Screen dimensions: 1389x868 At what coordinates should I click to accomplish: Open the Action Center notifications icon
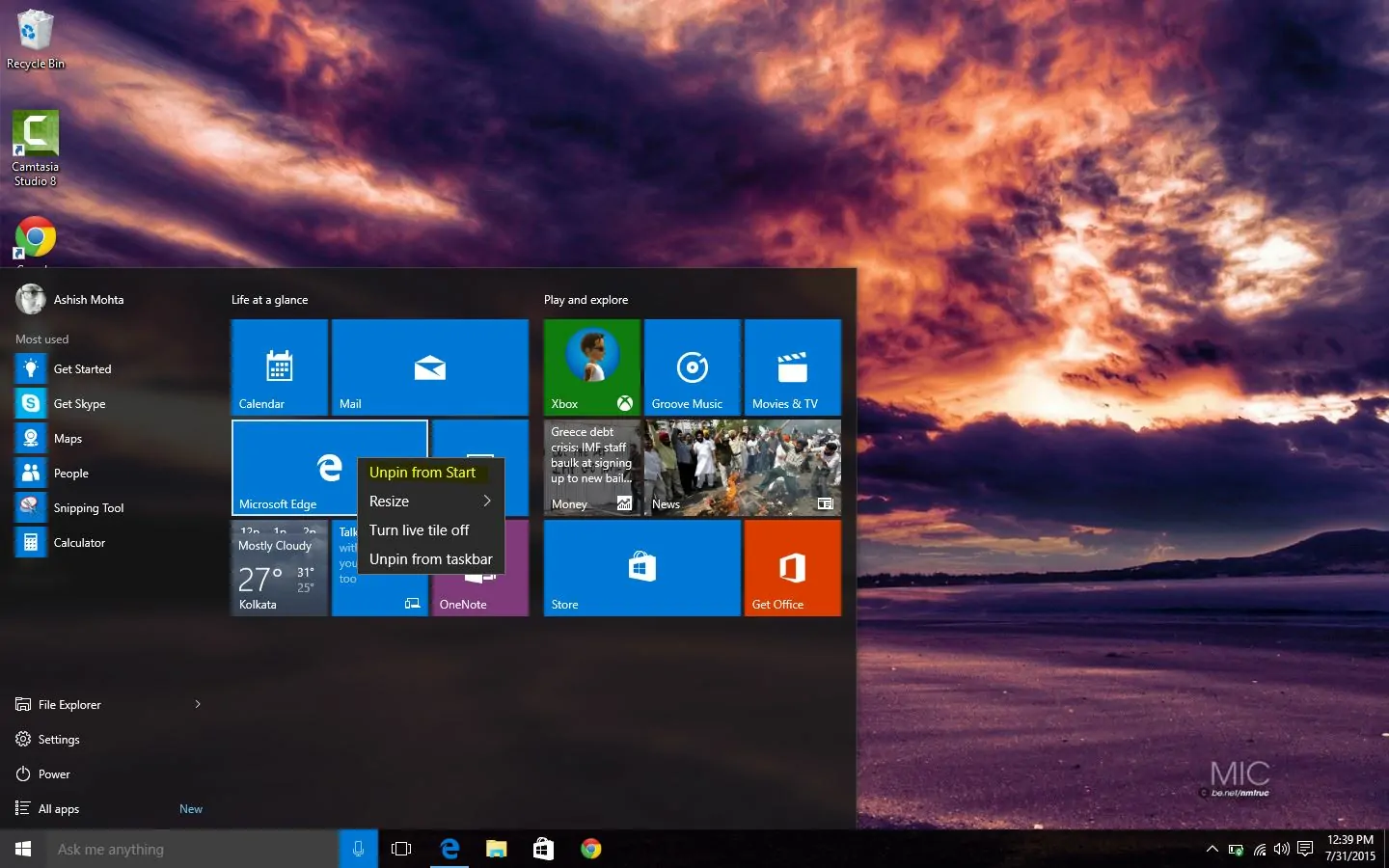coord(1305,849)
